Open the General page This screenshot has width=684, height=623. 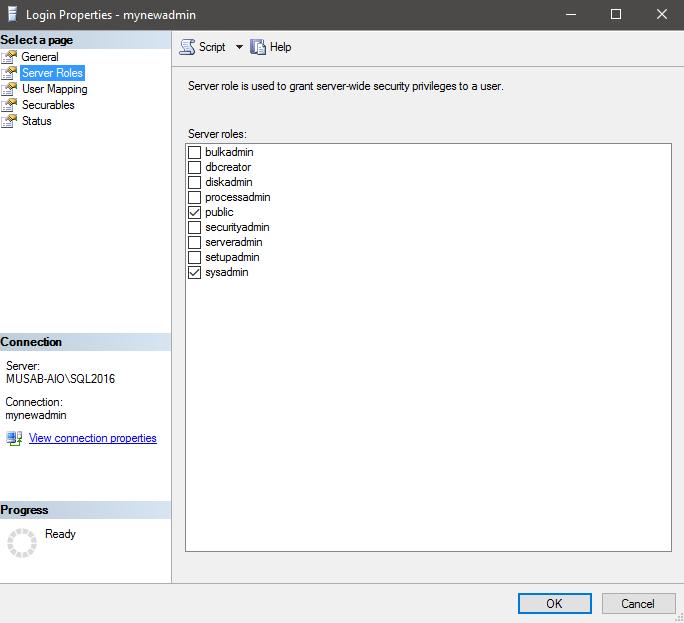tap(40, 57)
